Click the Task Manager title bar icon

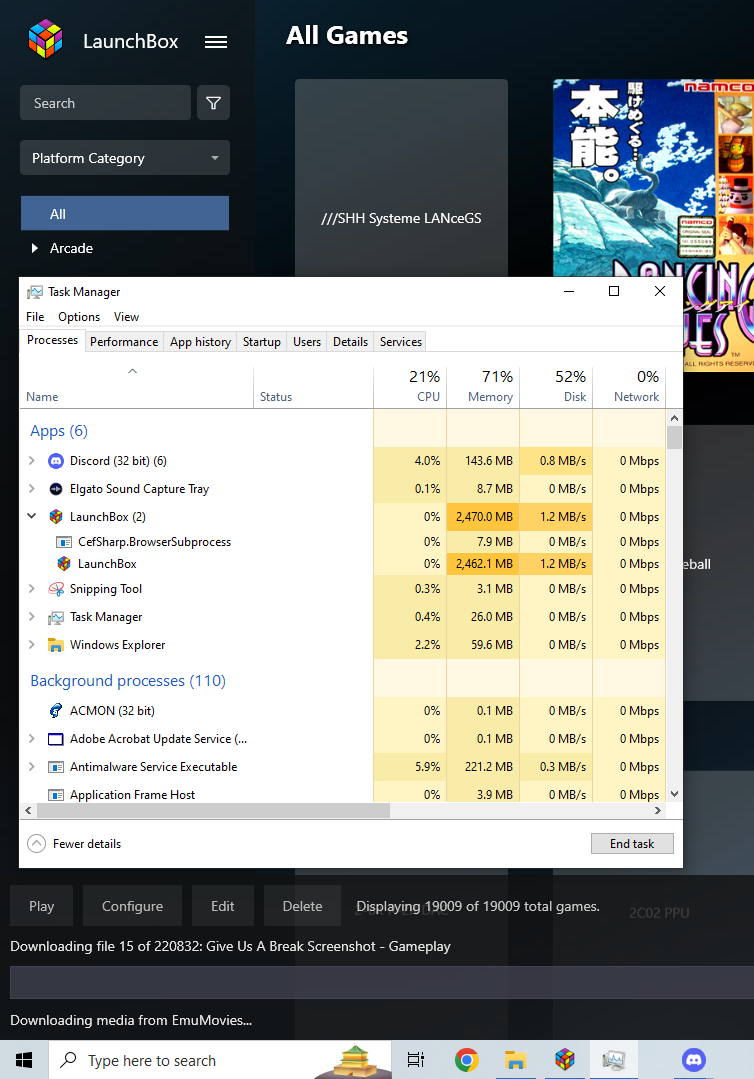coord(34,292)
